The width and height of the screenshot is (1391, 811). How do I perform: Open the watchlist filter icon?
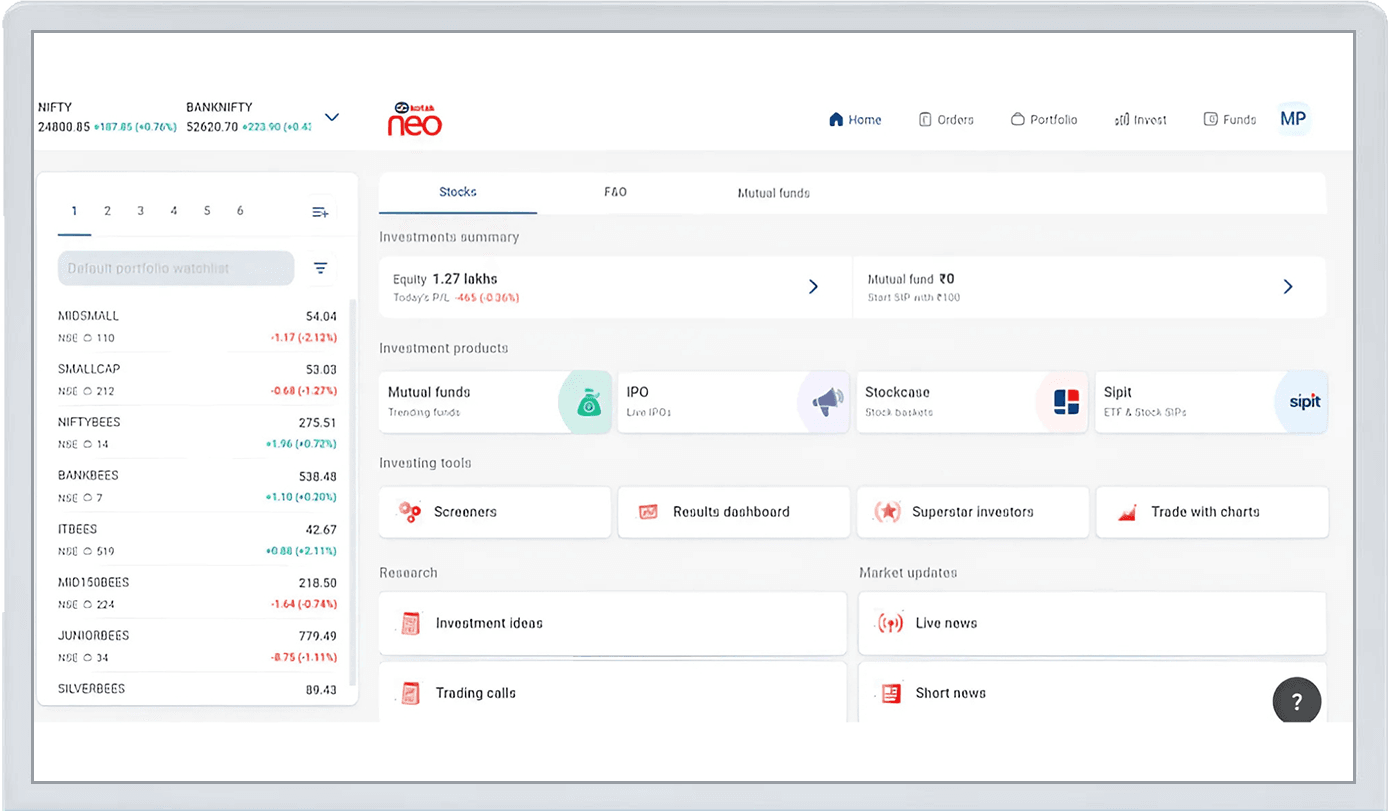(320, 268)
